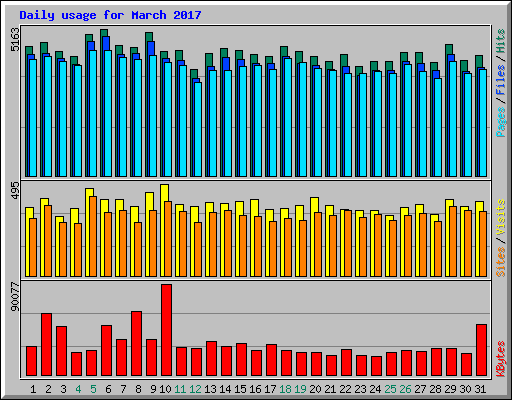Click the day 10 axis label
The height and width of the screenshot is (400, 512).
tap(165, 389)
